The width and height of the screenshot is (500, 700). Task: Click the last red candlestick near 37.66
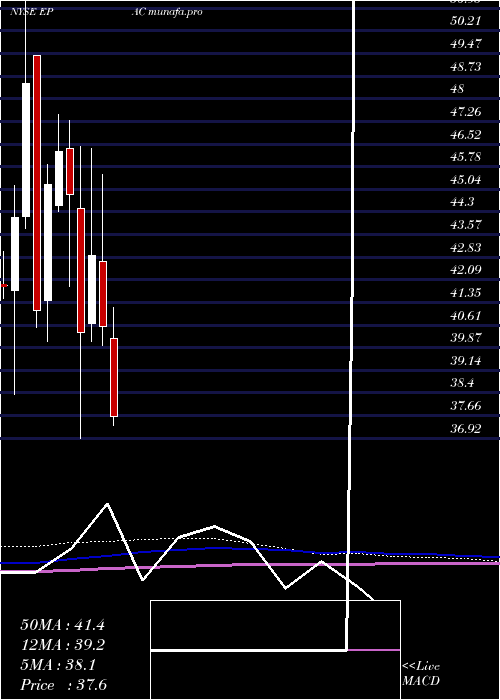[x=114, y=377]
